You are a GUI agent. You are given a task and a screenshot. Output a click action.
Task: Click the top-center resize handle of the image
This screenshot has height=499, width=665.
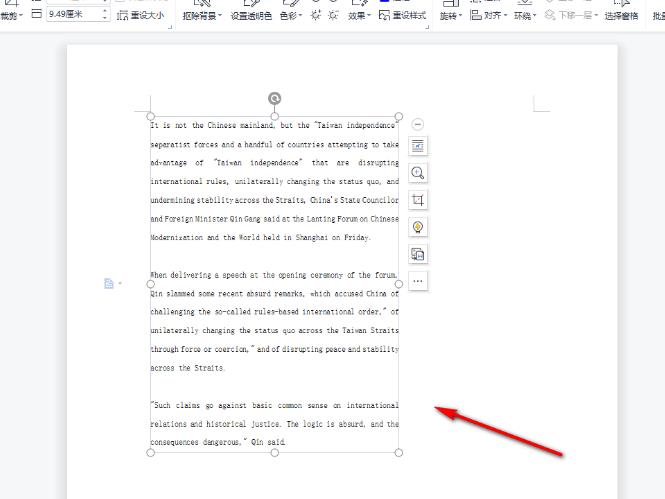coord(275,116)
